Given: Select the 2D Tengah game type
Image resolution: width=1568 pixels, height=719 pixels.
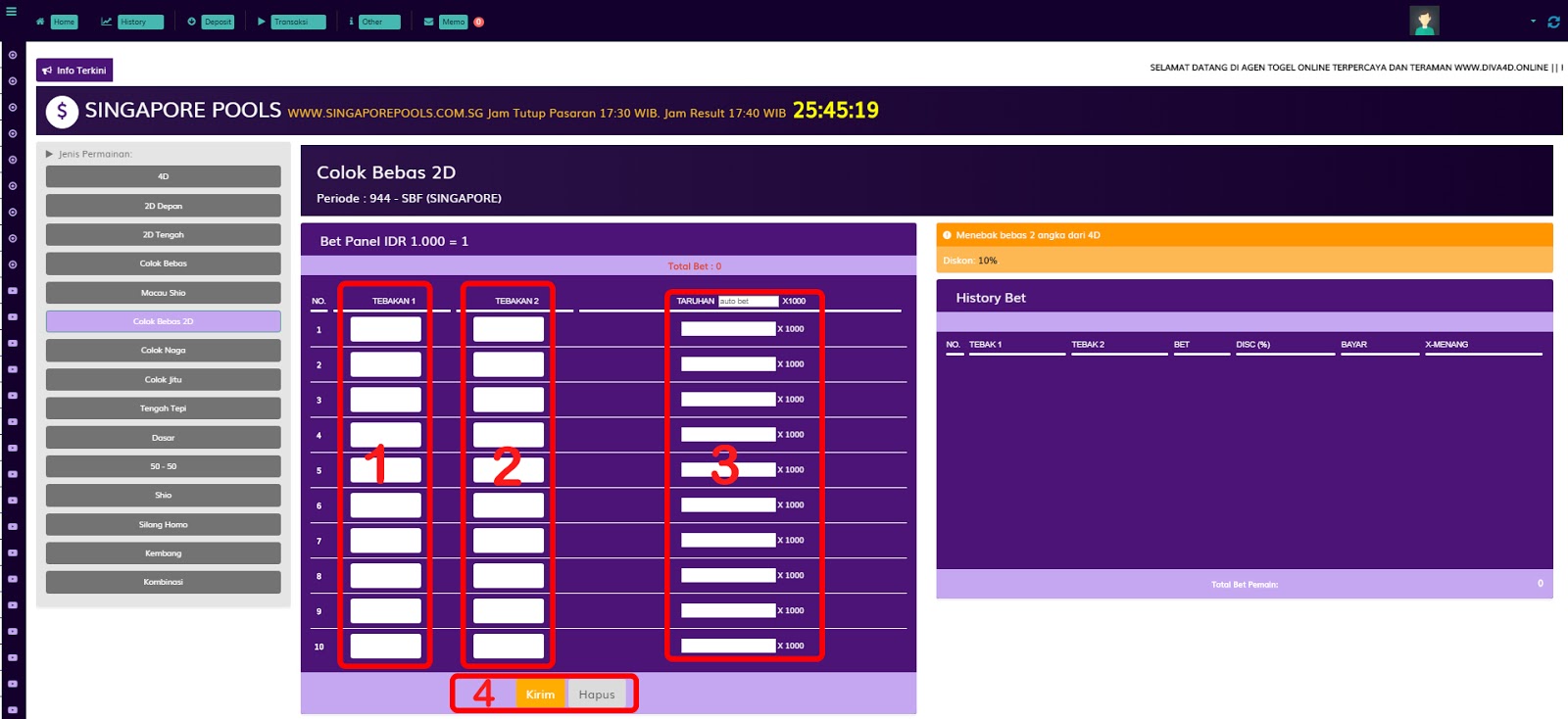Looking at the screenshot, I should click(163, 235).
